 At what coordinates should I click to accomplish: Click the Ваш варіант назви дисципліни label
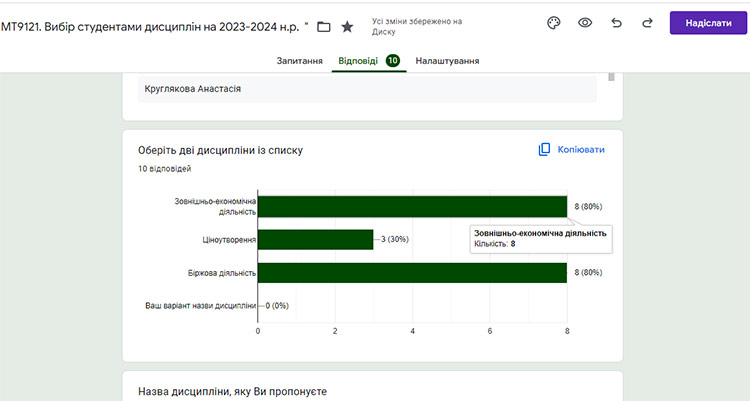pyautogui.click(x=201, y=305)
